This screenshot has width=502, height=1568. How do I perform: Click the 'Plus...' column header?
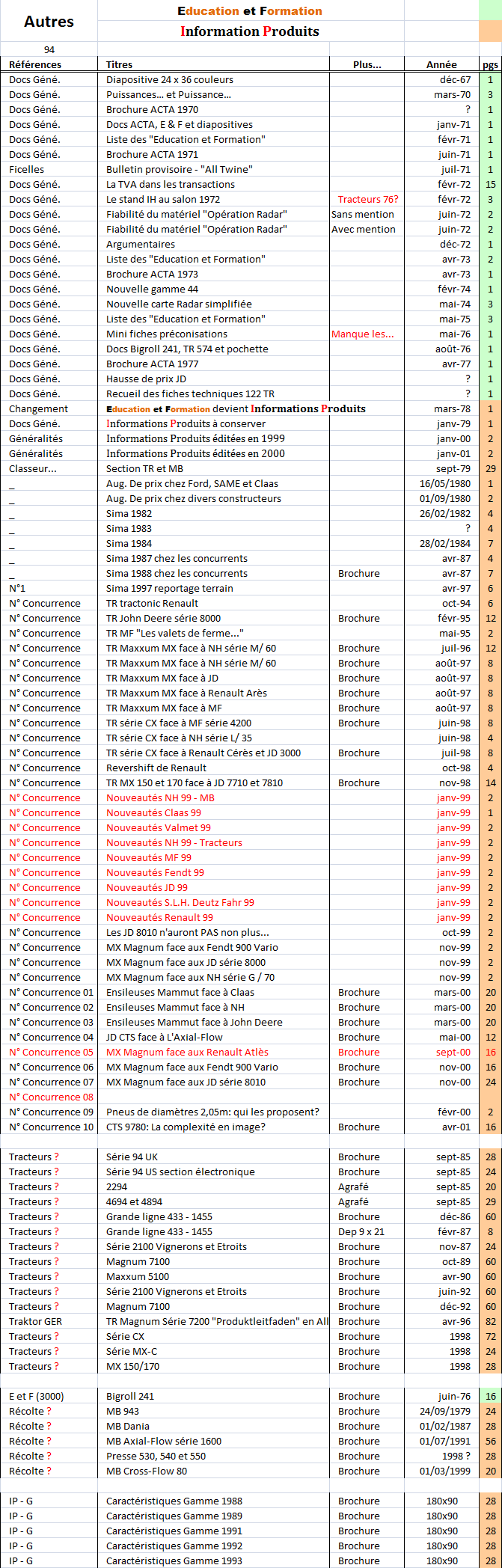tap(367, 64)
